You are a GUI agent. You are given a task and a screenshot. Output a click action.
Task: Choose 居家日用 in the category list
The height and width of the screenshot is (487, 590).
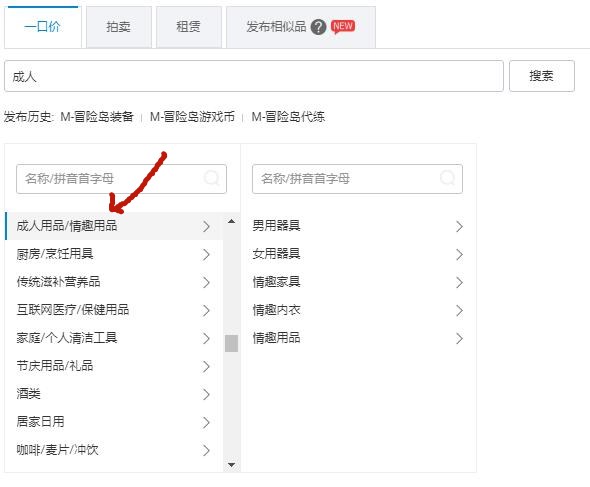click(114, 422)
